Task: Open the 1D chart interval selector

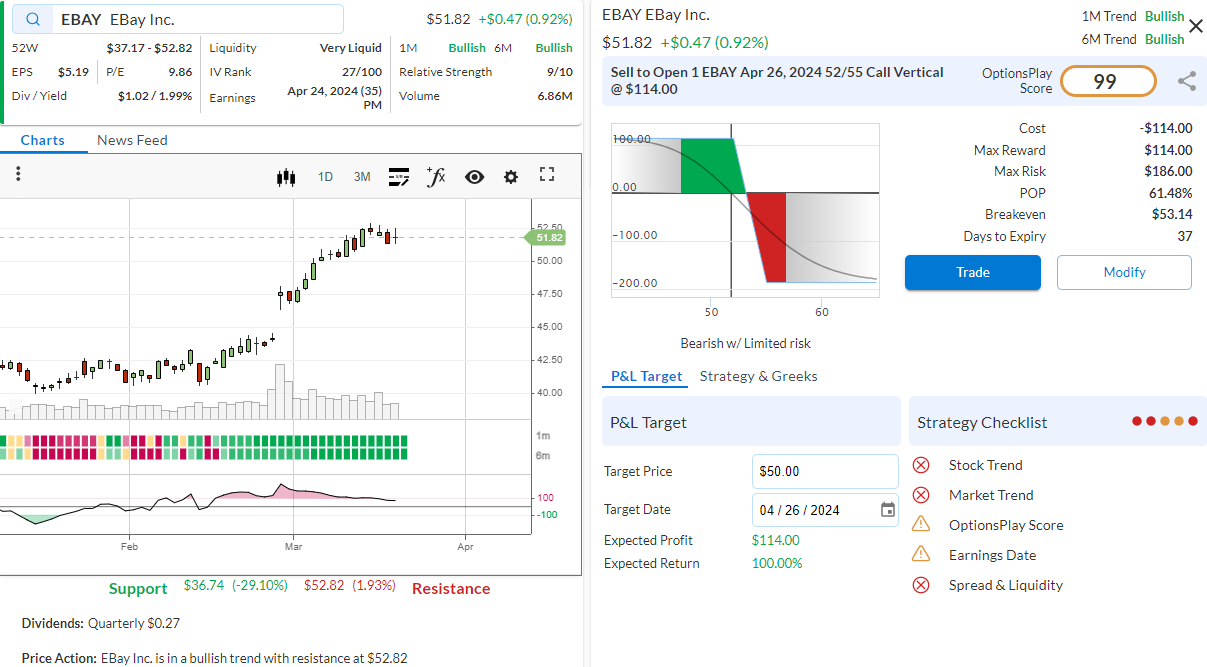Action: (325, 177)
